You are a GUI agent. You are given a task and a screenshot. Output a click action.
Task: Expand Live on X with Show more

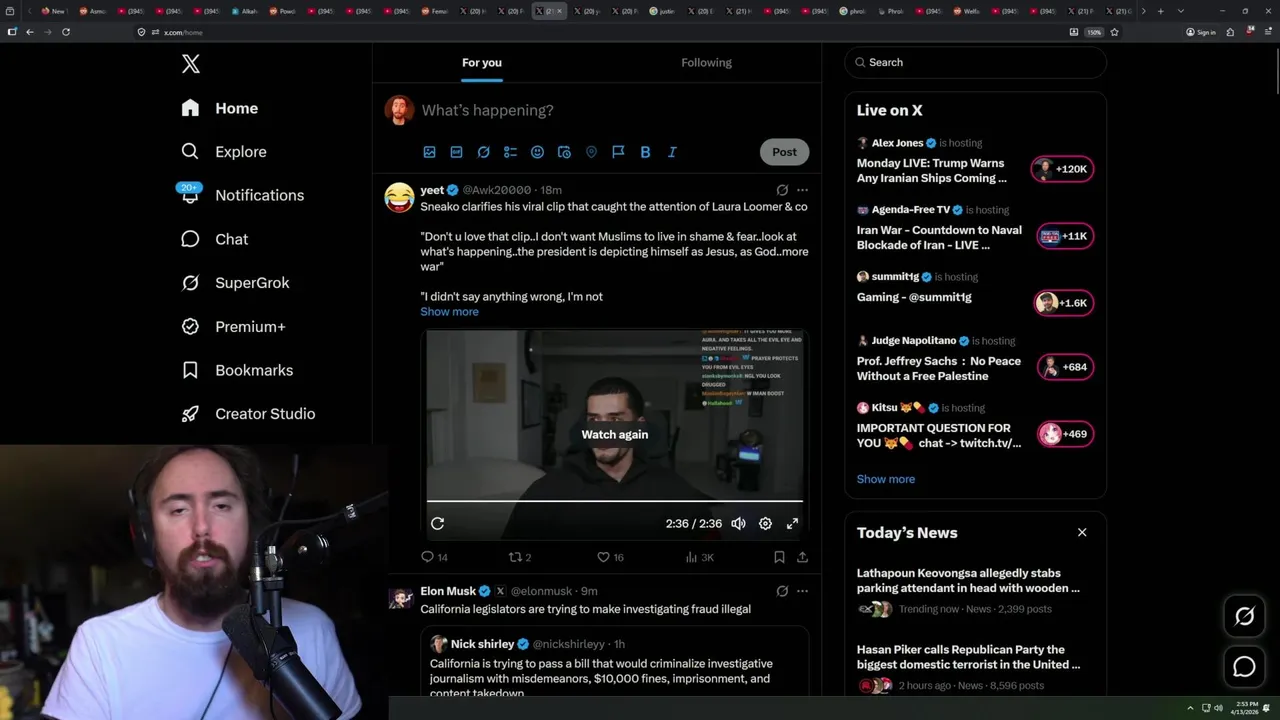(886, 479)
